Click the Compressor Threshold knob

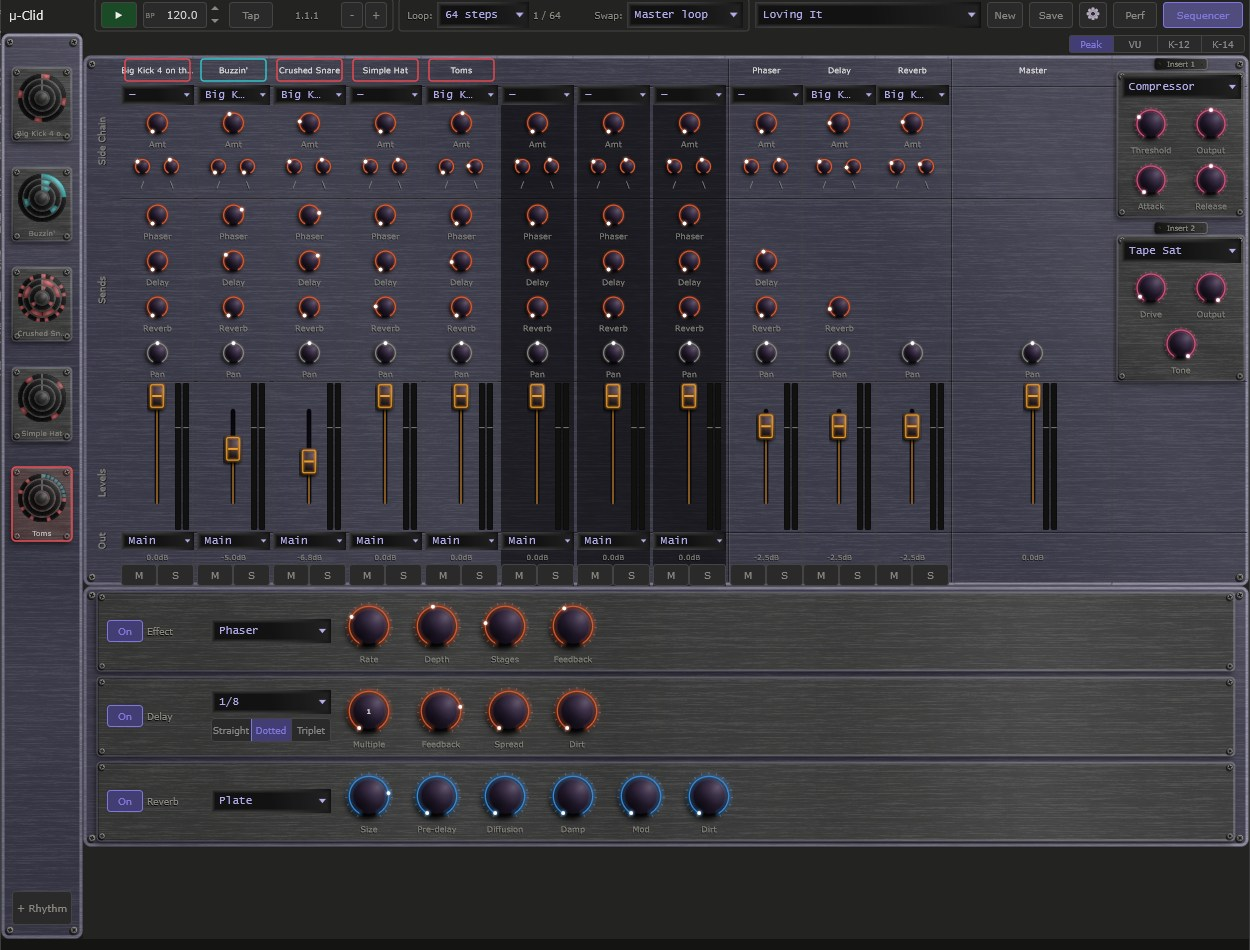(1151, 125)
